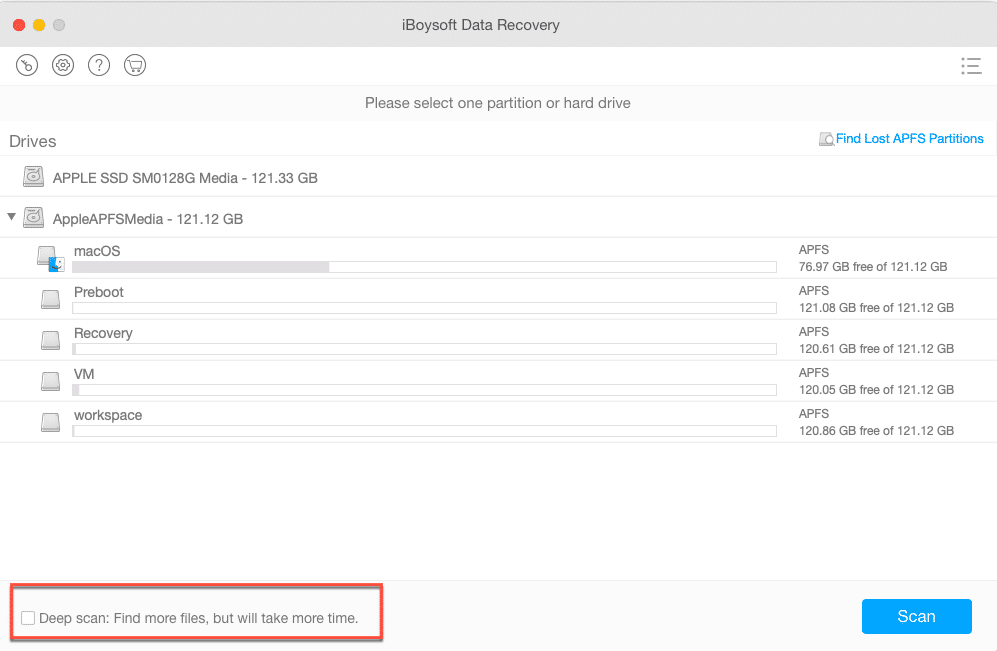The height and width of the screenshot is (651, 997).
Task: Click the VM volume icon
Action: 50,381
